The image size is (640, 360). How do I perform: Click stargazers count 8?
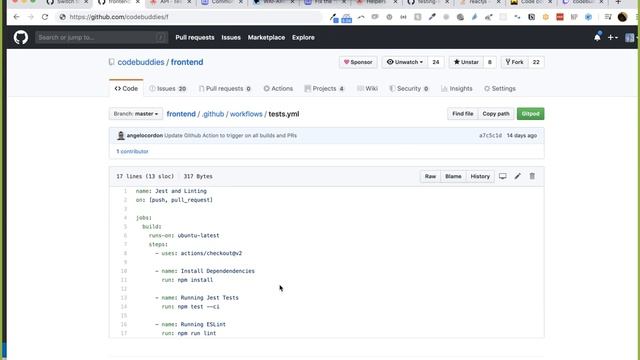click(489, 62)
